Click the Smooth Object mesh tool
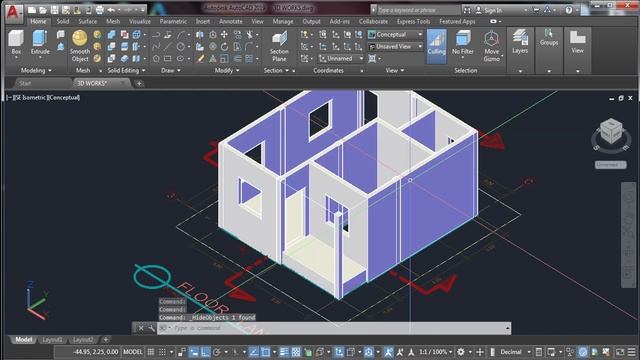The width and height of the screenshot is (640, 360). [80, 46]
